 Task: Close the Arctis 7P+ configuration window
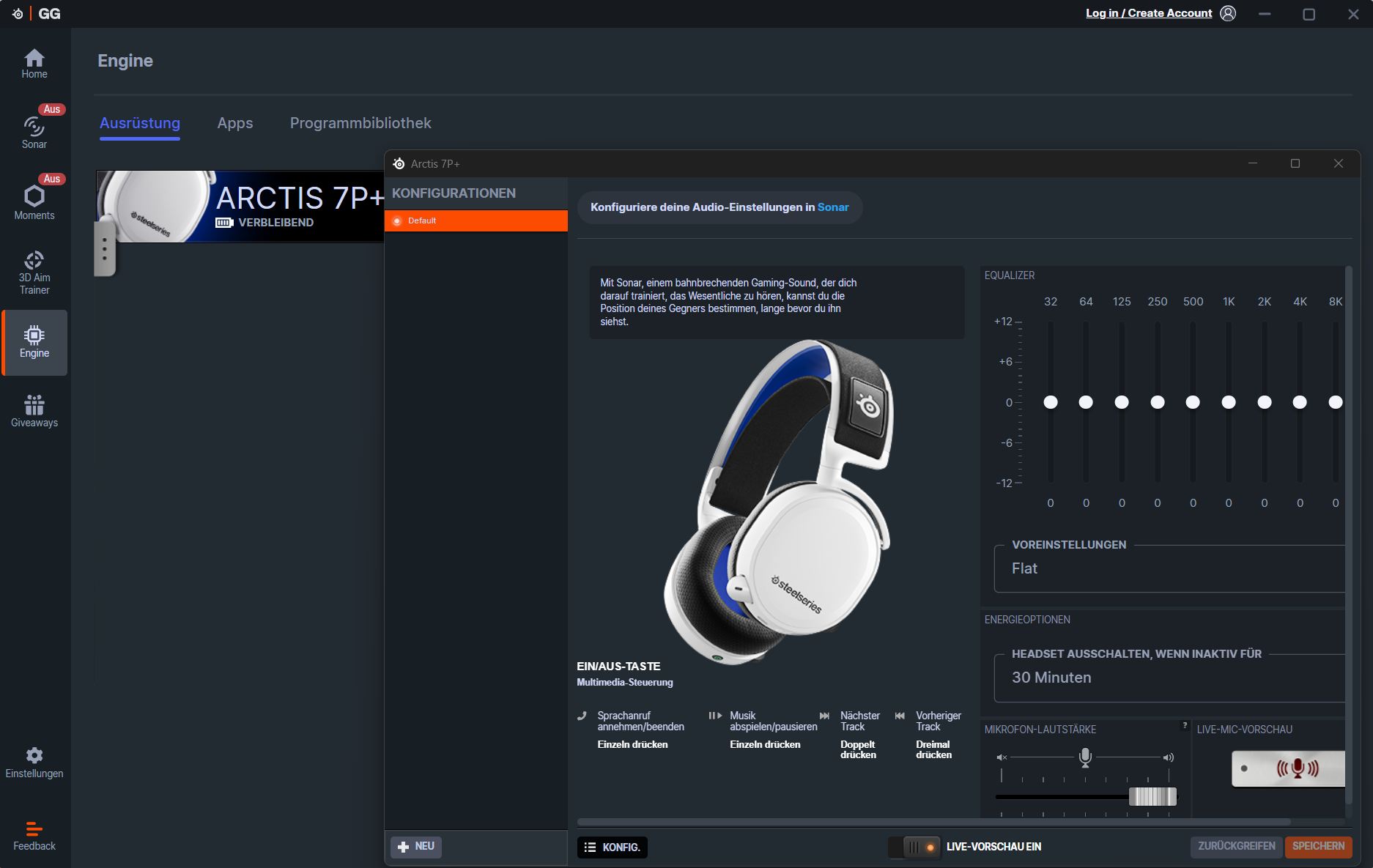click(1339, 163)
